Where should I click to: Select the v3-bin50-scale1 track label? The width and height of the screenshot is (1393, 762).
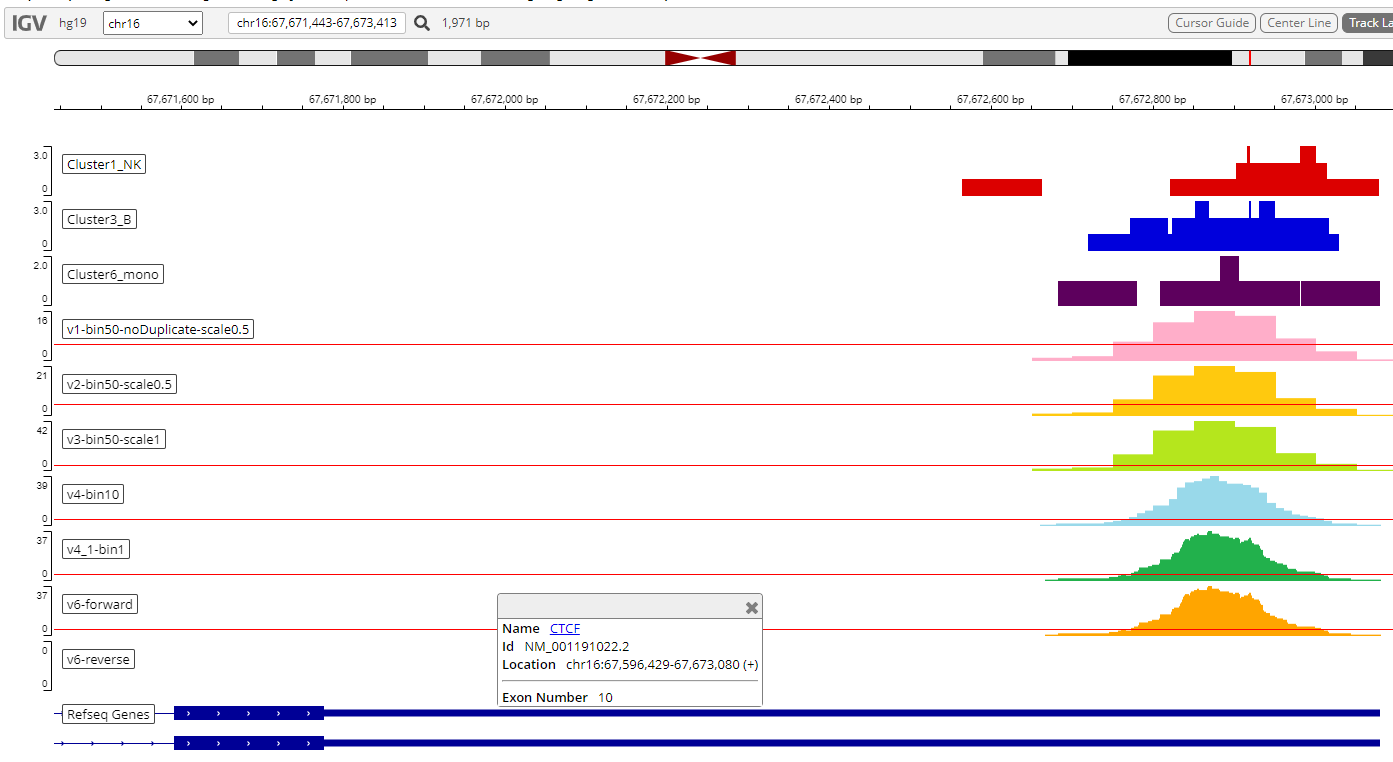tap(114, 439)
